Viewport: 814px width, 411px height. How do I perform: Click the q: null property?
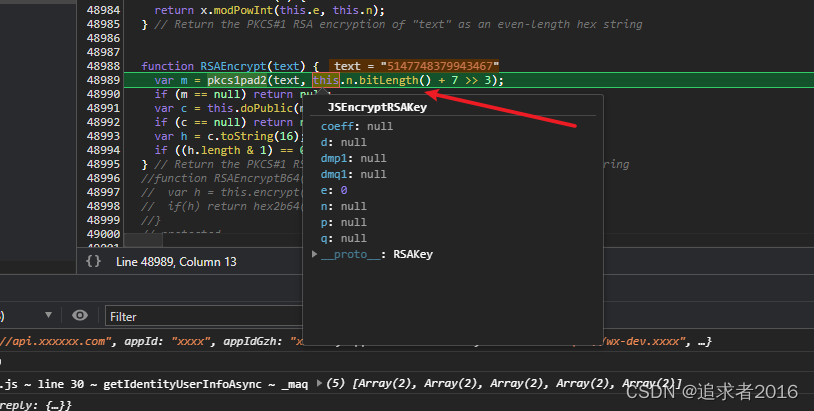pos(343,238)
